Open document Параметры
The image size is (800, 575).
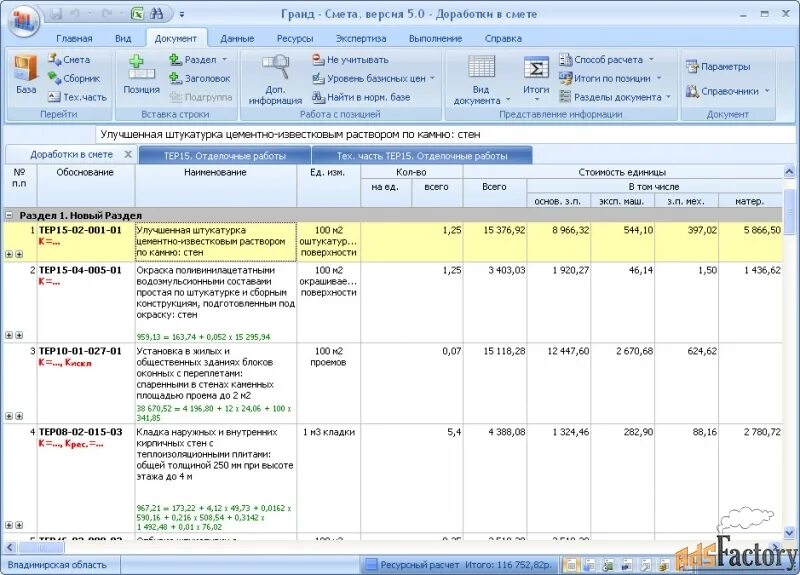tap(718, 67)
